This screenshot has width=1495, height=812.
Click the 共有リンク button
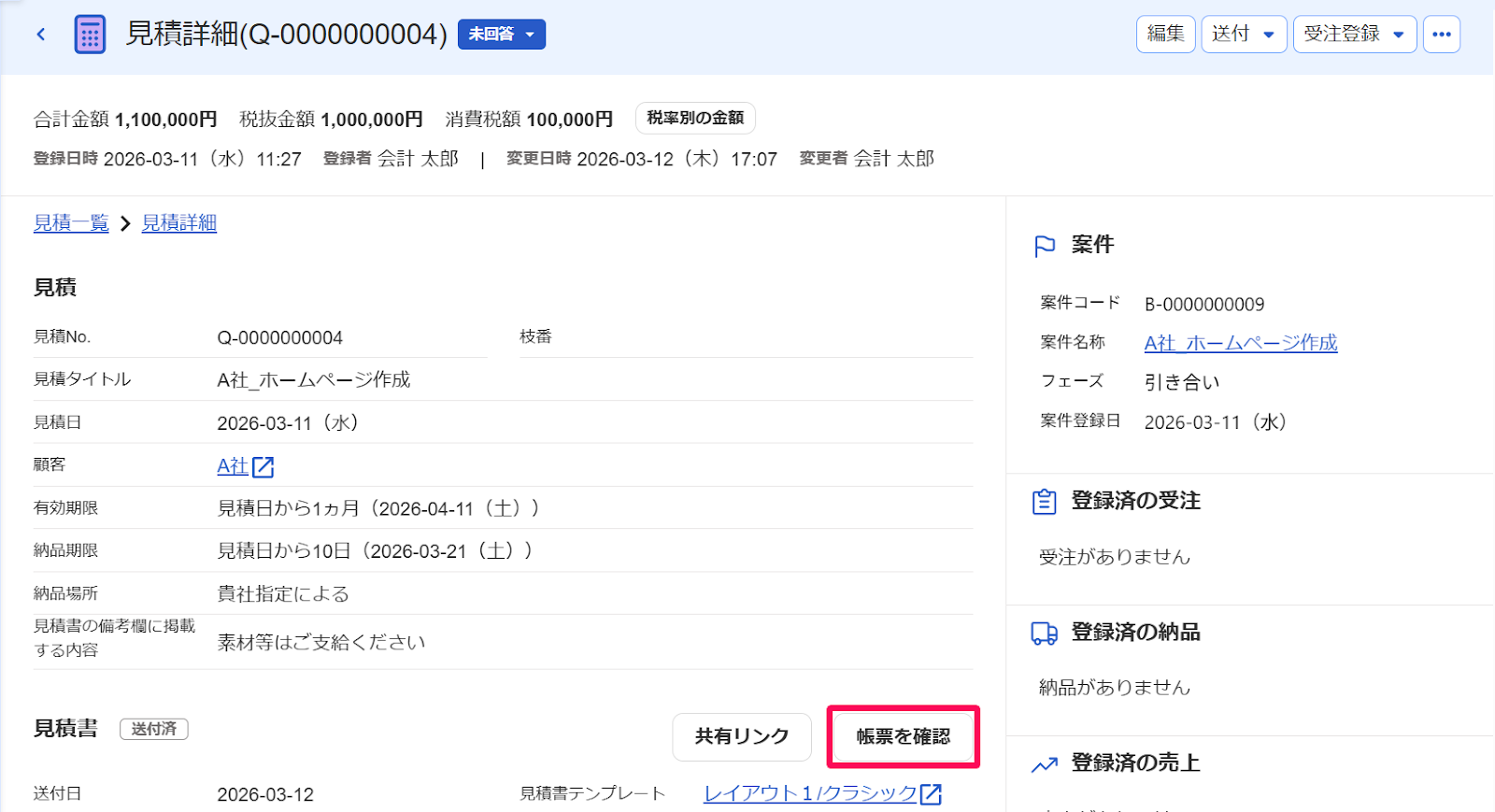tap(742, 736)
